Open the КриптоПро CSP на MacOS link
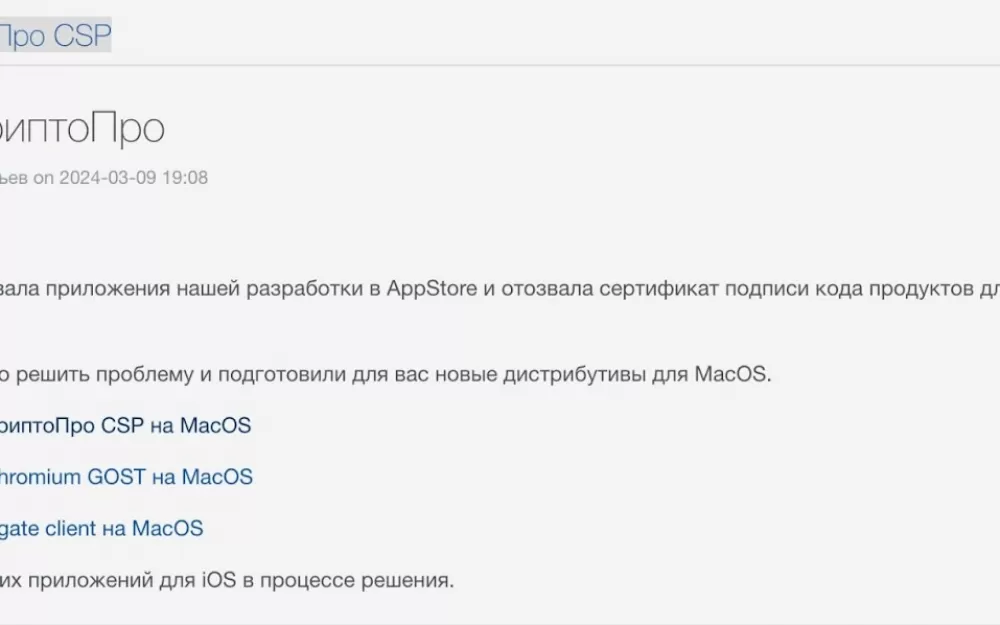Screen dimensions: 1000x625 (126, 425)
